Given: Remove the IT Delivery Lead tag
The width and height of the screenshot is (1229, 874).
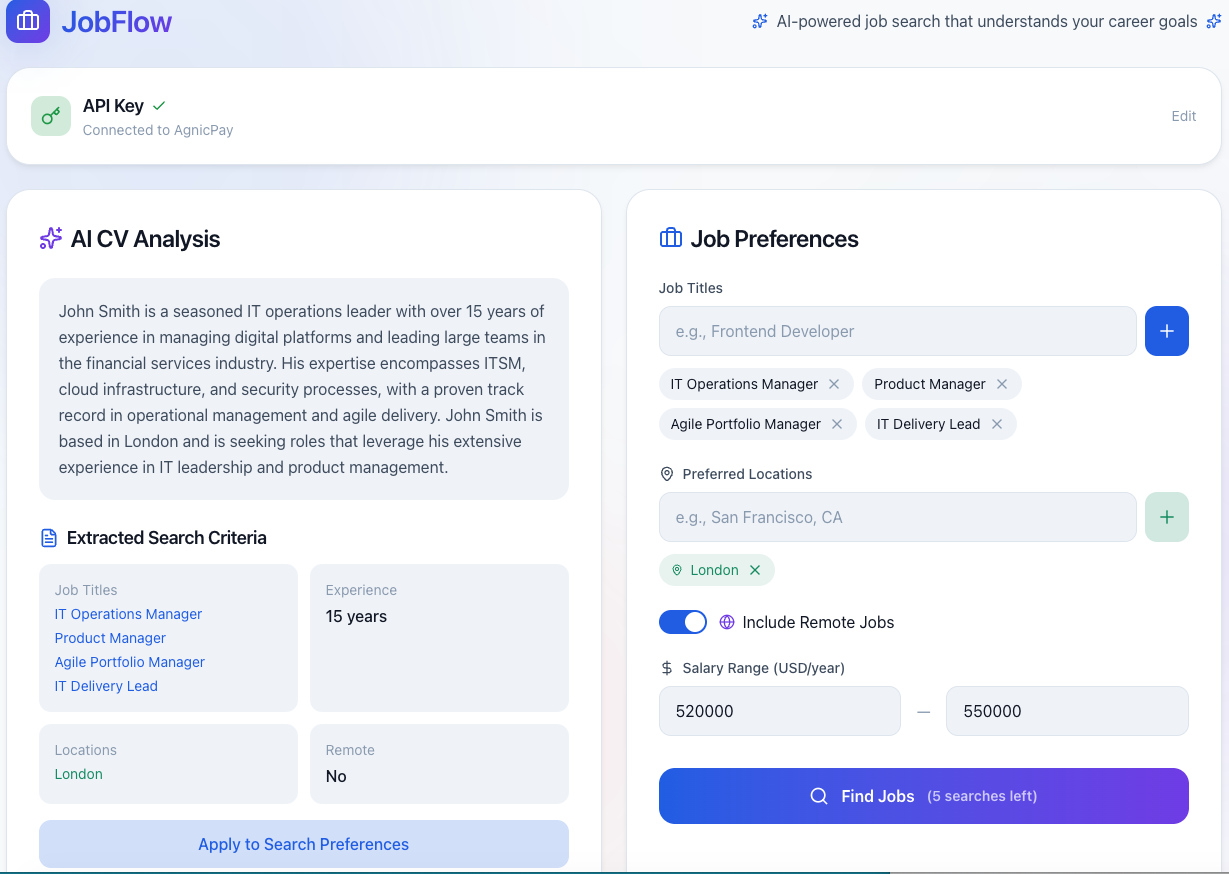Looking at the screenshot, I should 996,423.
